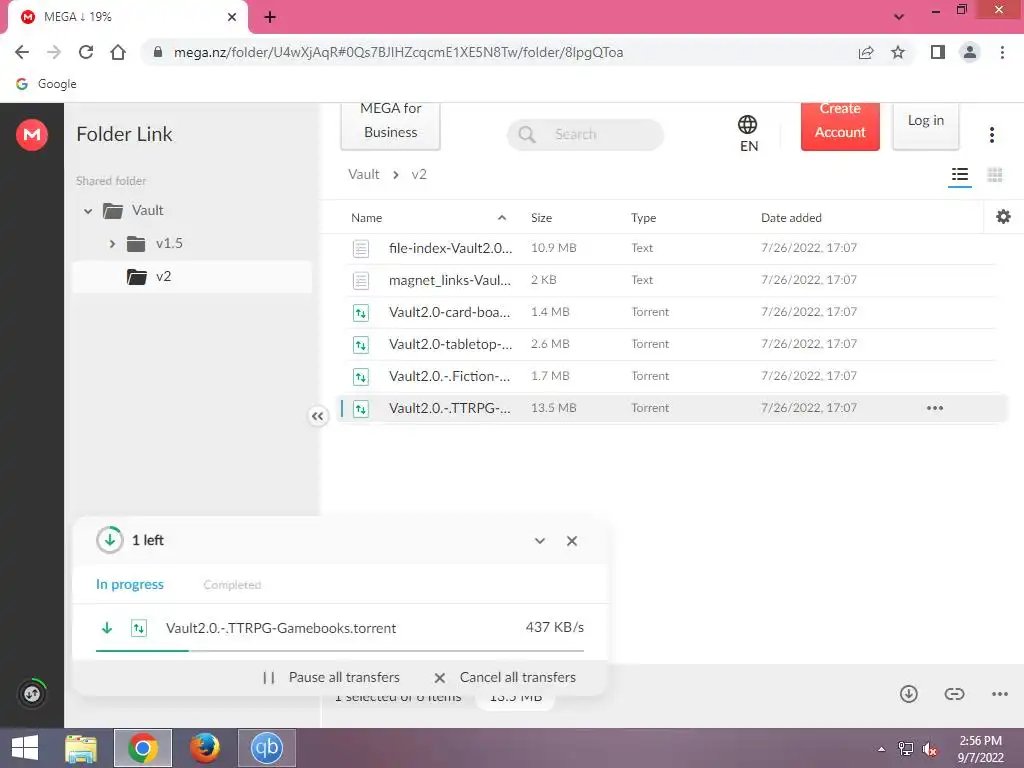Click v2 in the breadcrumb
Screen dimensions: 1024x768
(x=419, y=174)
